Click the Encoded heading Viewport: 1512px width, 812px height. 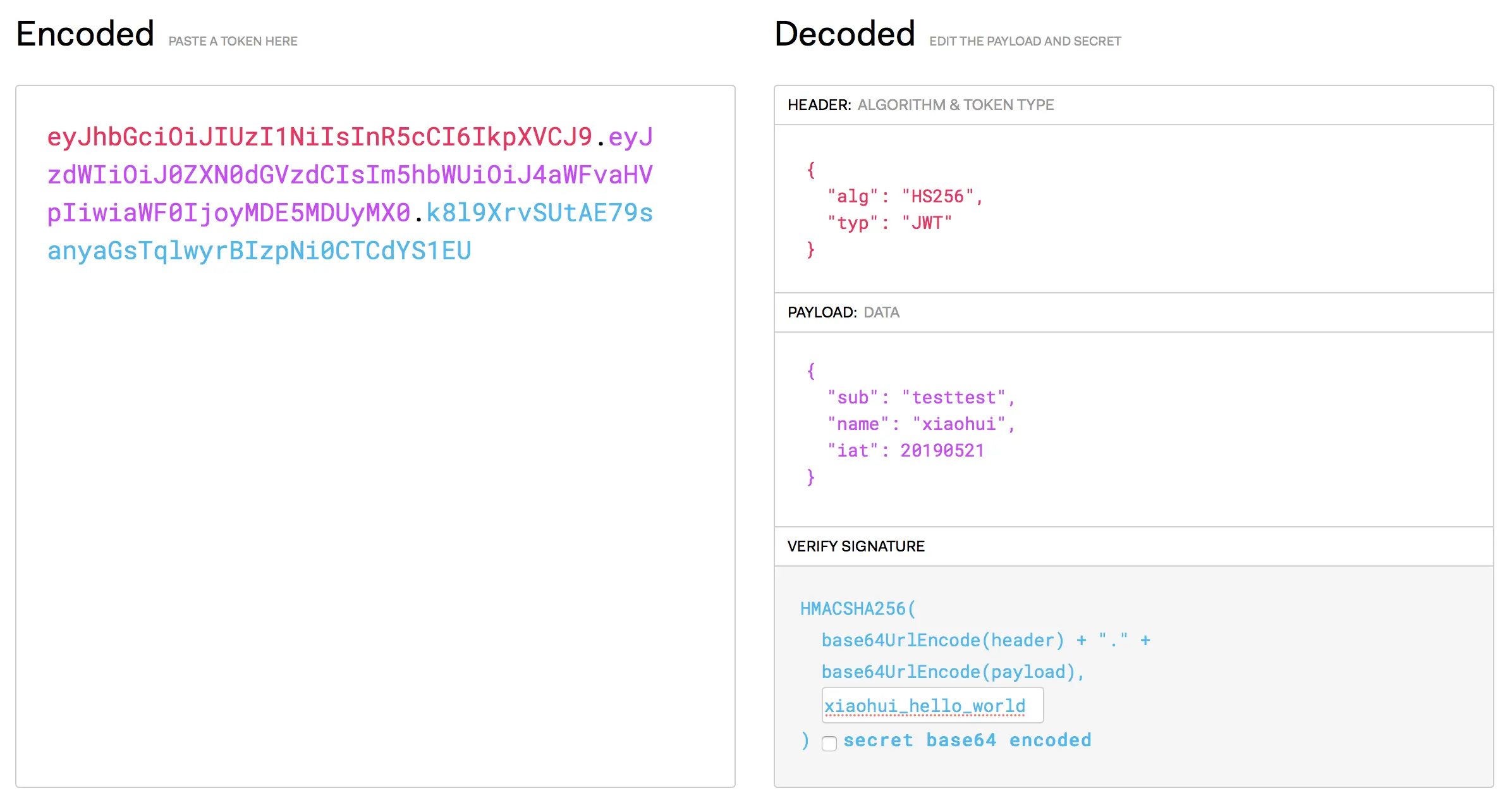click(85, 34)
